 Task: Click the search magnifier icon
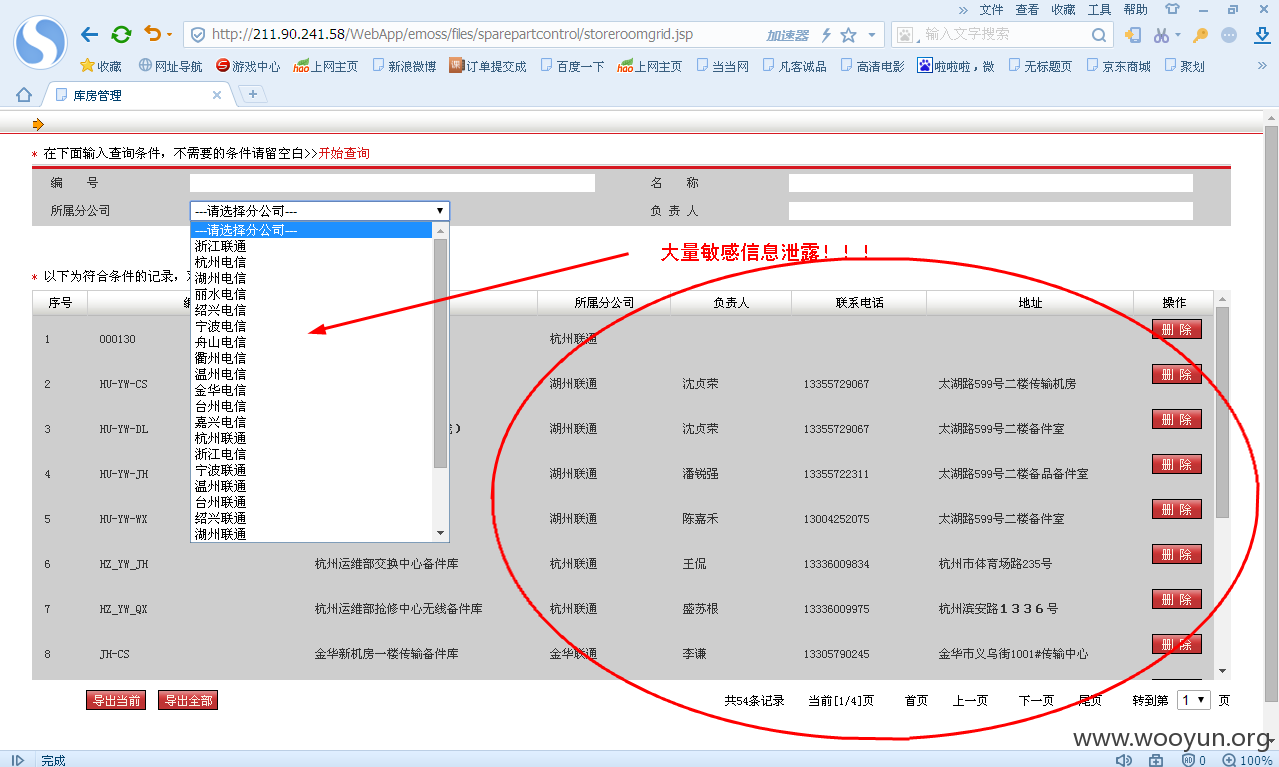coord(1098,35)
